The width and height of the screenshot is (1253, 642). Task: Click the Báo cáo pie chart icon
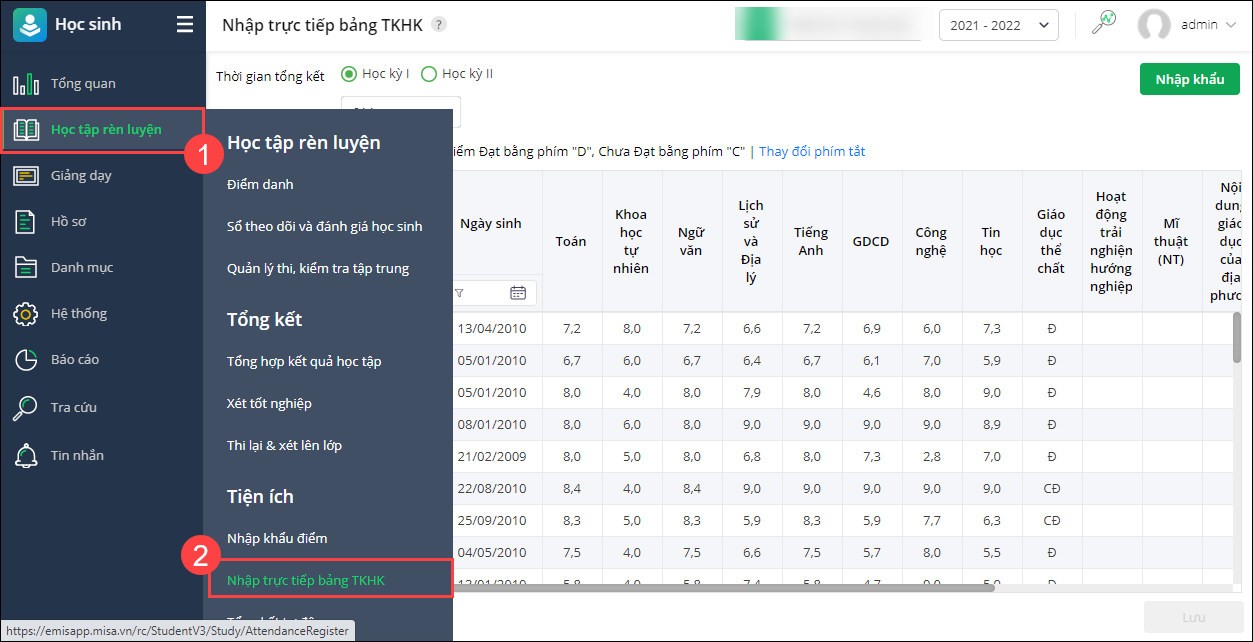coord(26,360)
